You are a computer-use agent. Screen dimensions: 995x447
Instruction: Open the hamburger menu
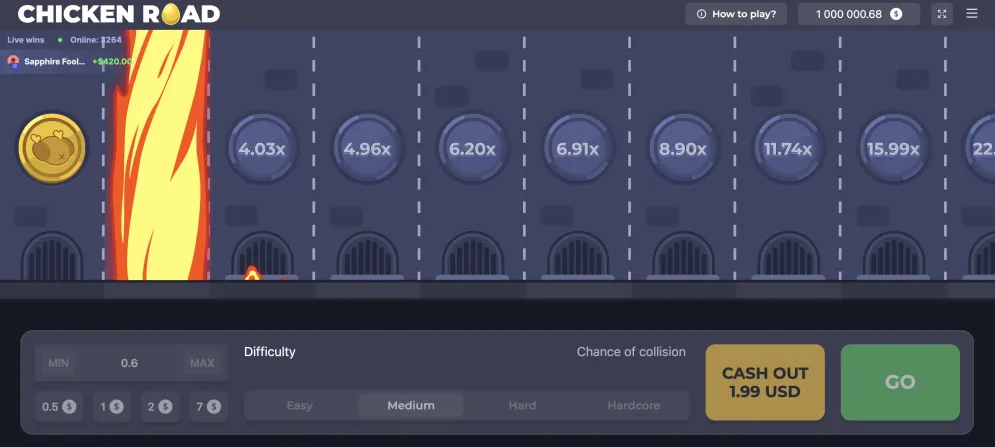972,14
